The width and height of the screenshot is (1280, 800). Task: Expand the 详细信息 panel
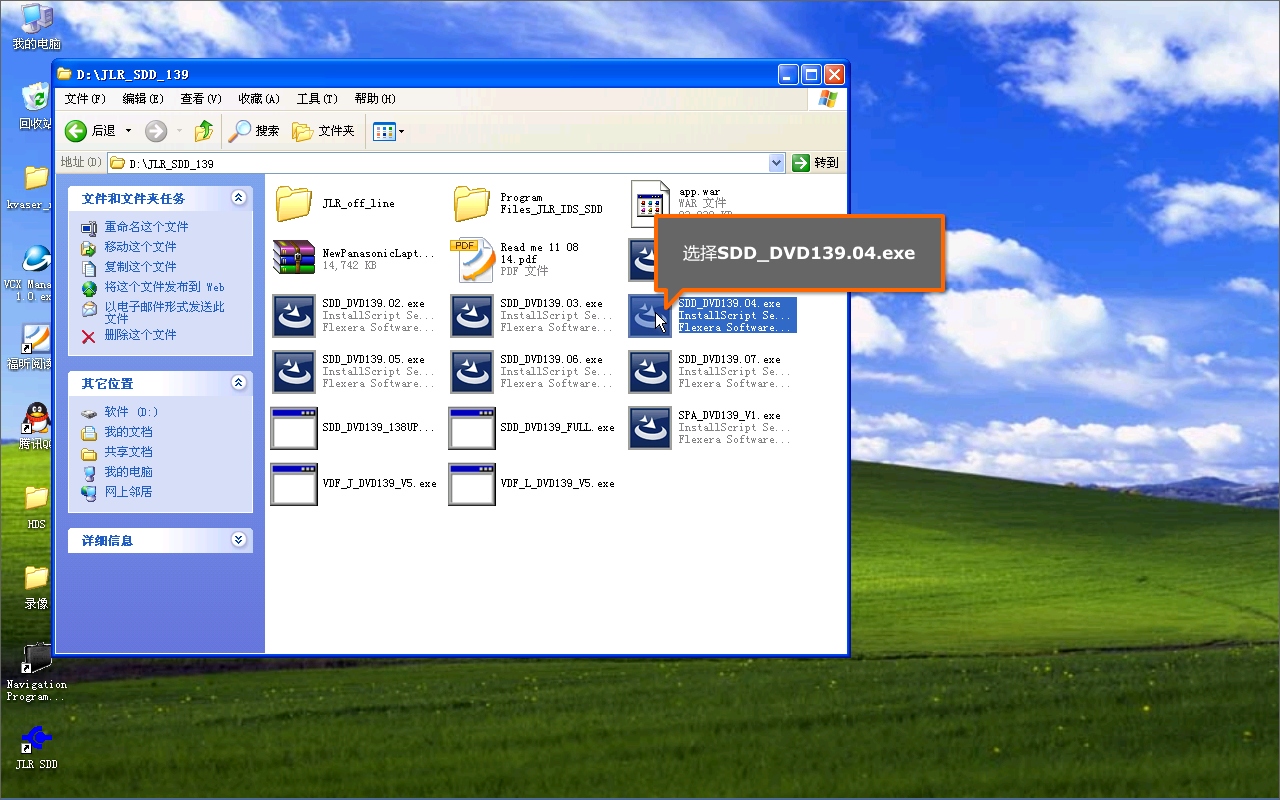pyautogui.click(x=238, y=540)
